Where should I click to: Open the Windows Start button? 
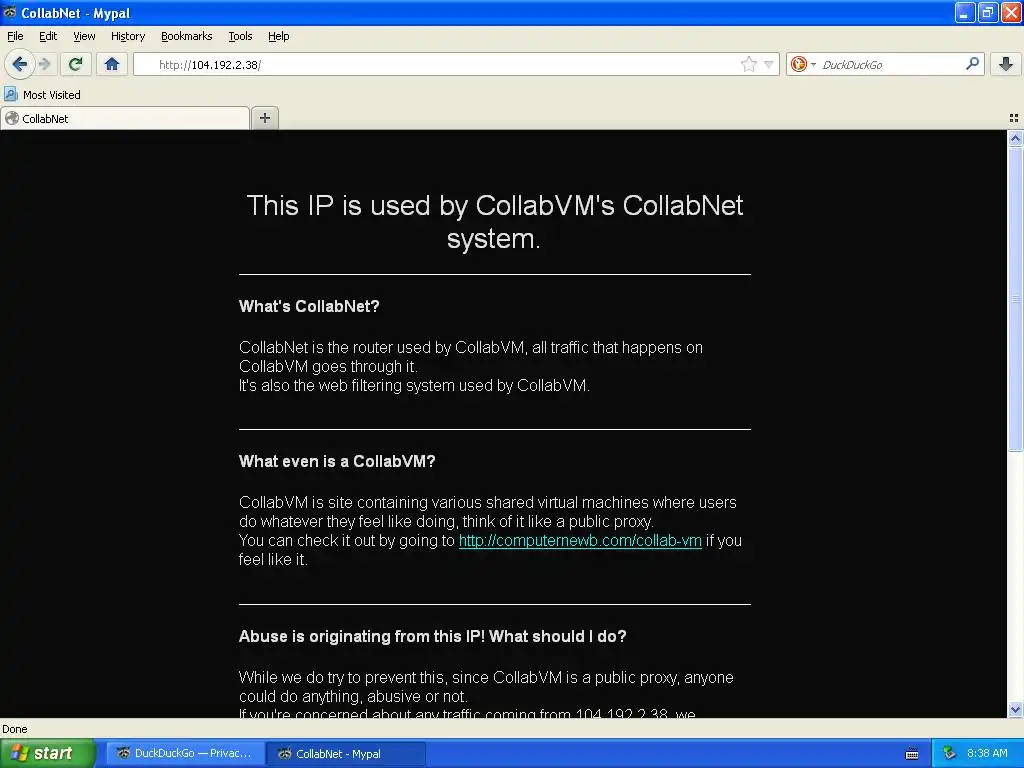pos(48,753)
